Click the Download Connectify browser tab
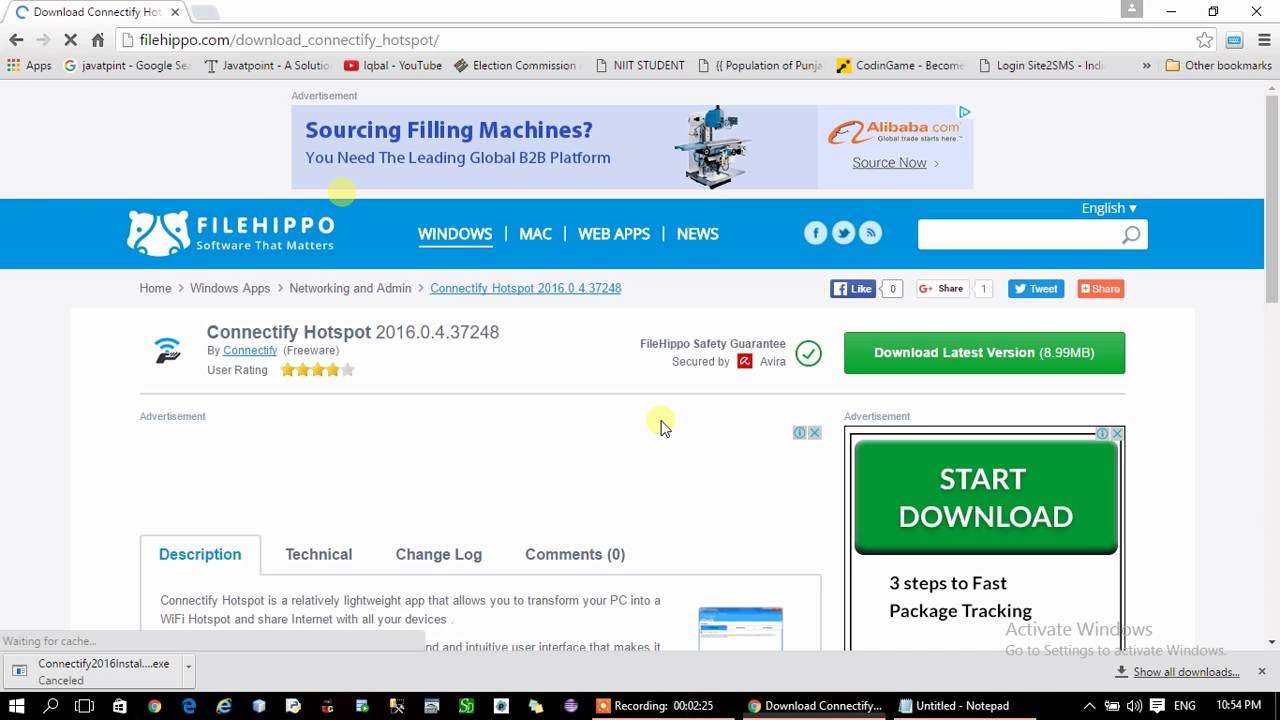Viewport: 1280px width, 720px height. (x=96, y=12)
